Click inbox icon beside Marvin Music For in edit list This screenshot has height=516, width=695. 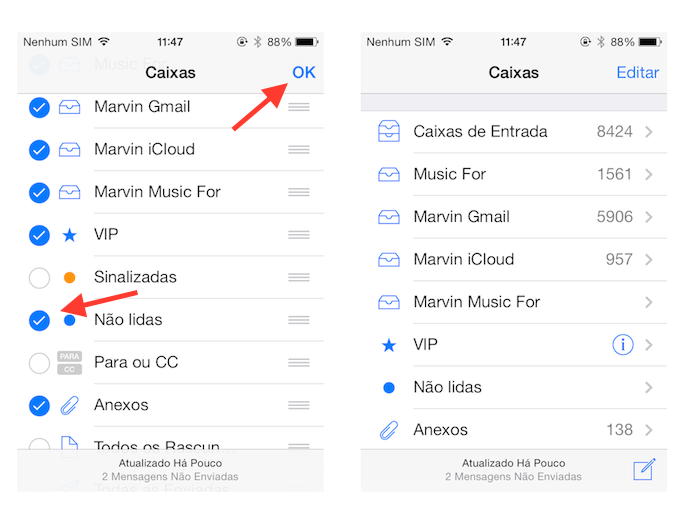click(70, 192)
